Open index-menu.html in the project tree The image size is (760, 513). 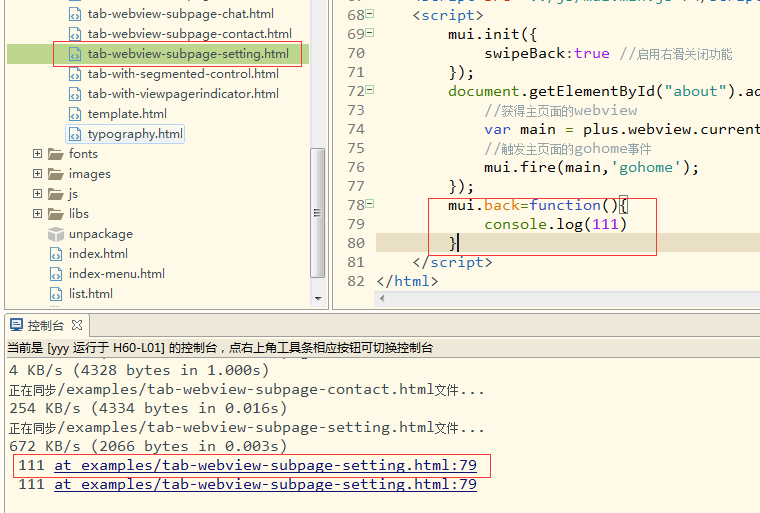(117, 273)
